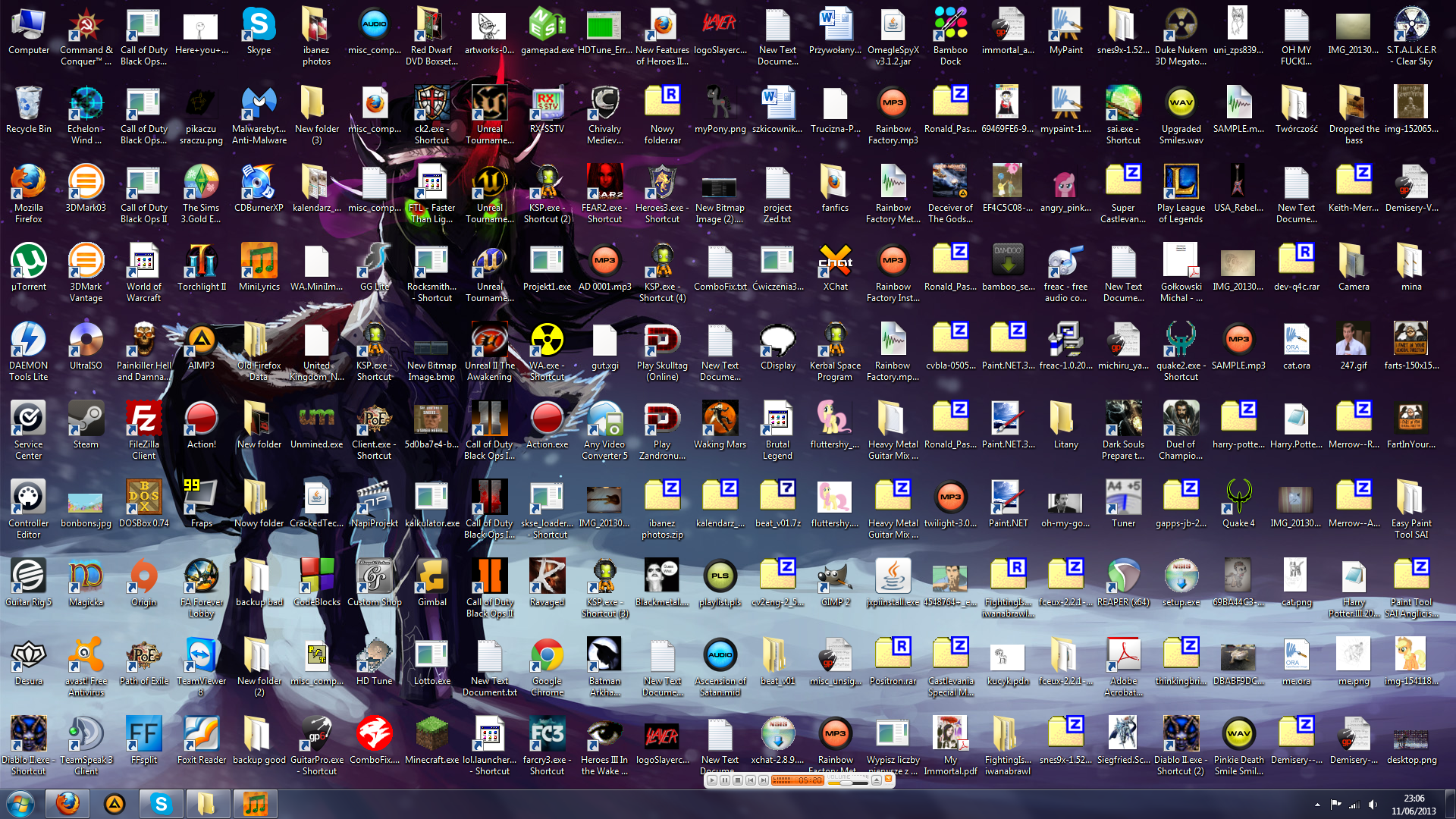Viewport: 1456px width, 819px height.
Task: Open S.T.A.L.K.E.R. Clear Sky shortcut
Action: 1411,36
